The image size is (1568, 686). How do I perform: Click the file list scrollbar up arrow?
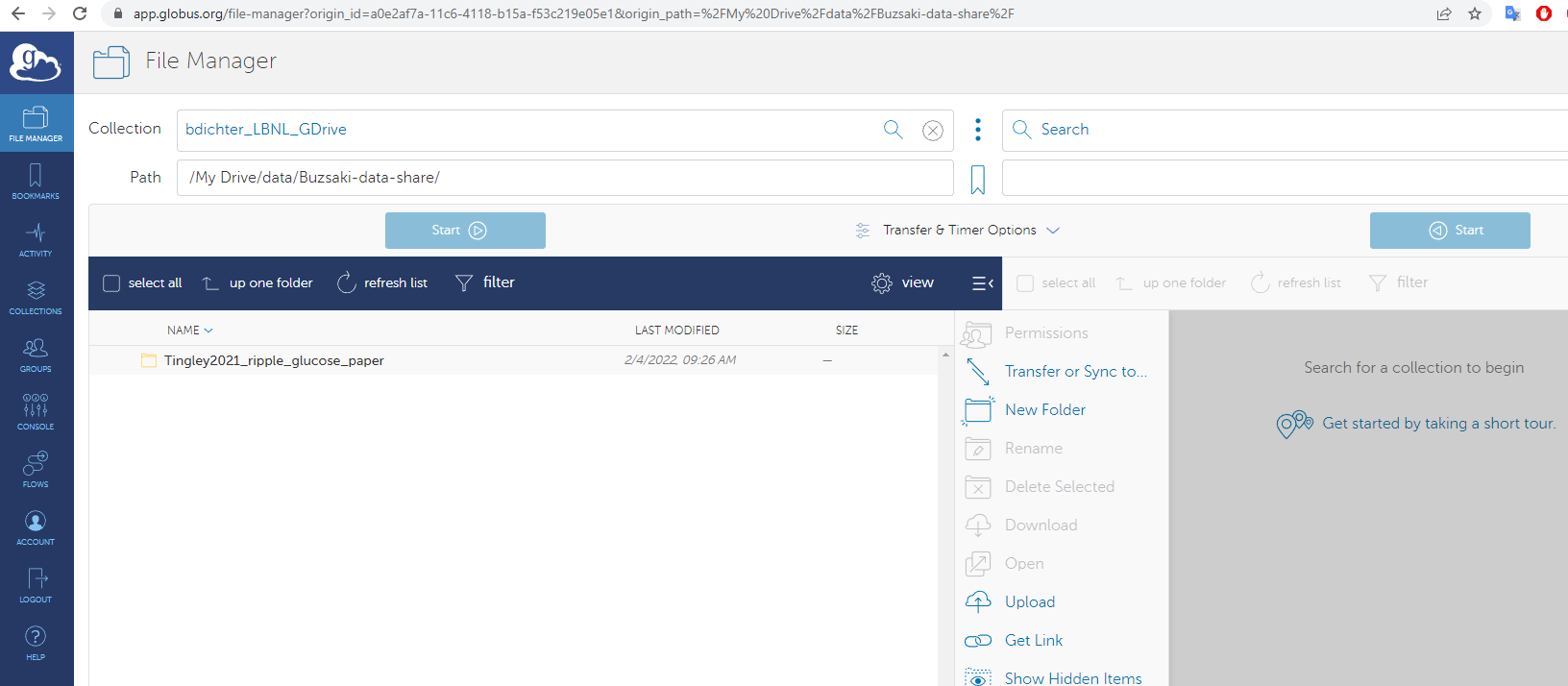click(x=945, y=355)
